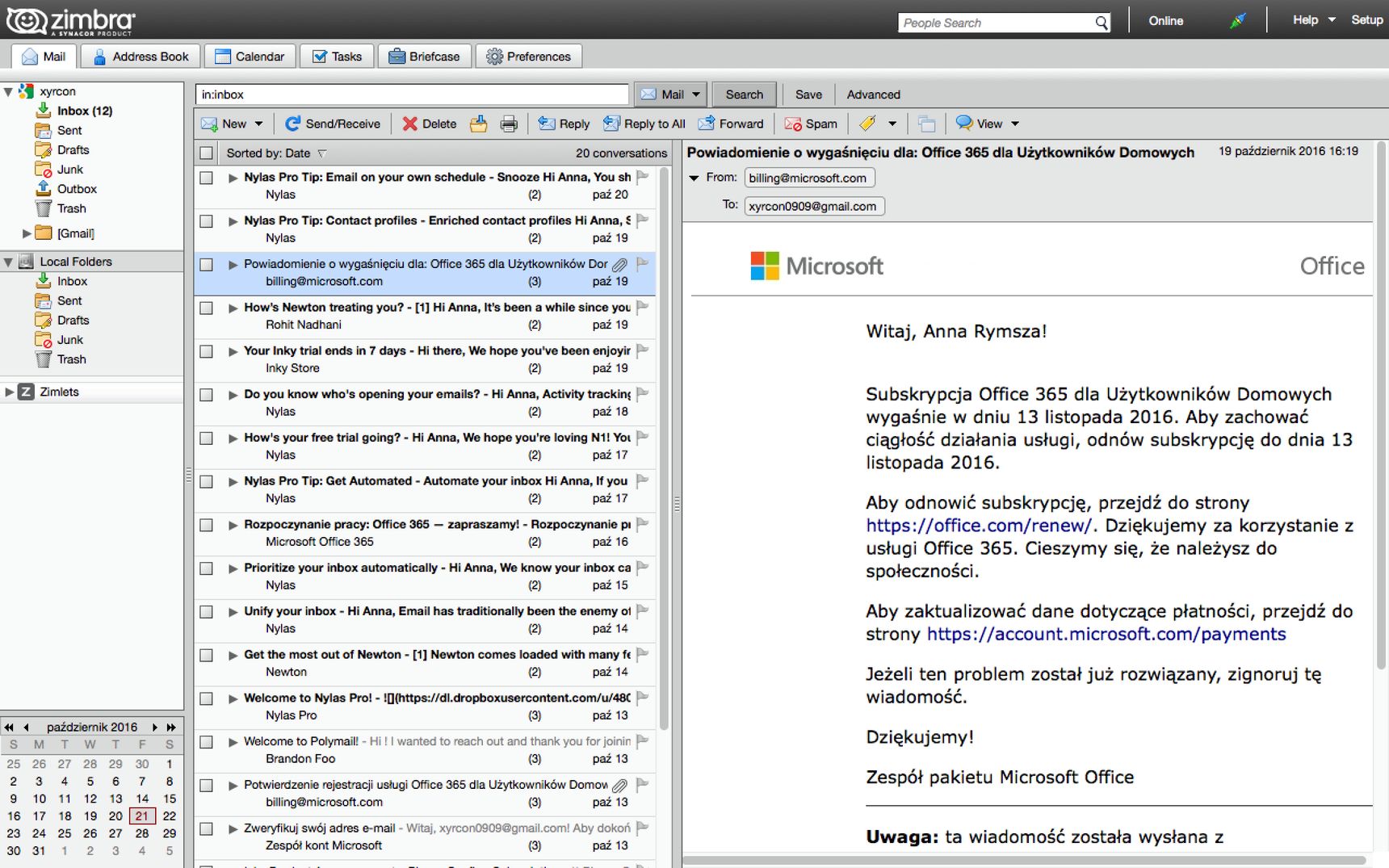Check the How's Newton treating you message
Viewport: 1389px width, 868px height.
(x=207, y=308)
